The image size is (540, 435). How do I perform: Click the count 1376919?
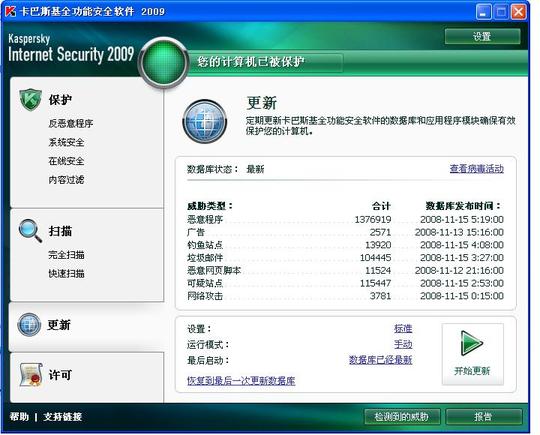(373, 219)
